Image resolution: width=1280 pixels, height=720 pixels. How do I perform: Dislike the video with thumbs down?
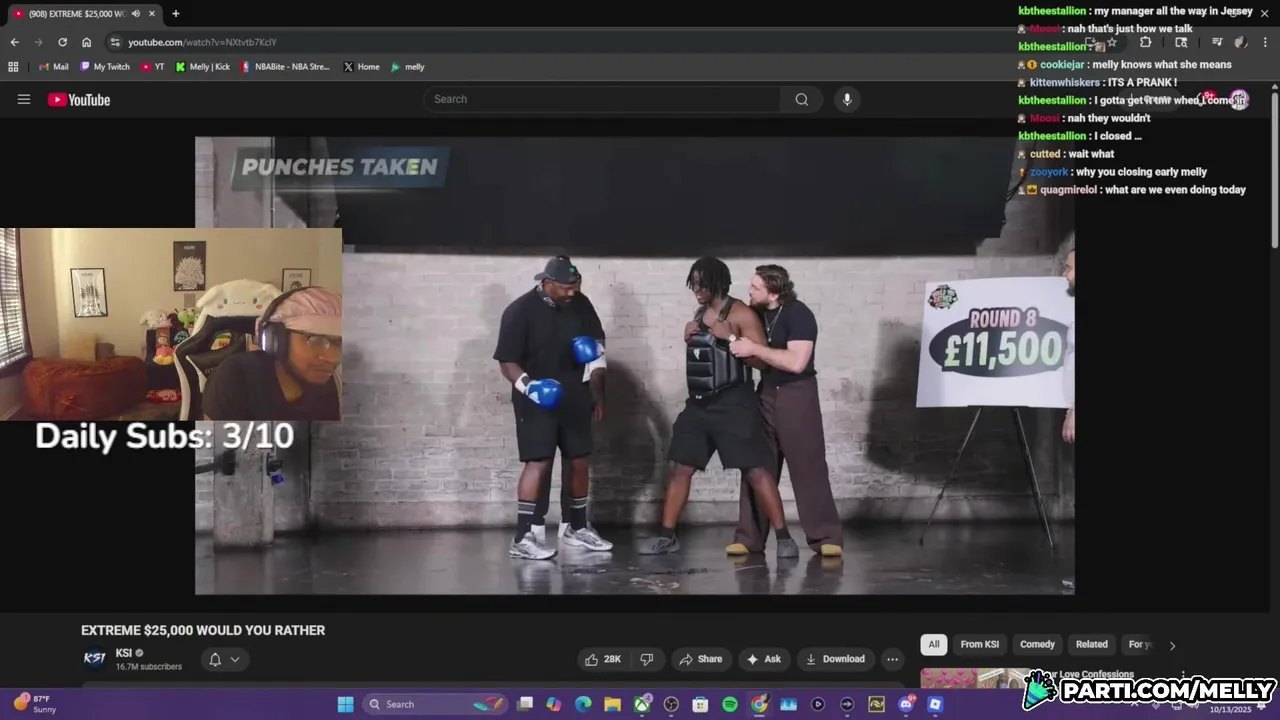(647, 659)
